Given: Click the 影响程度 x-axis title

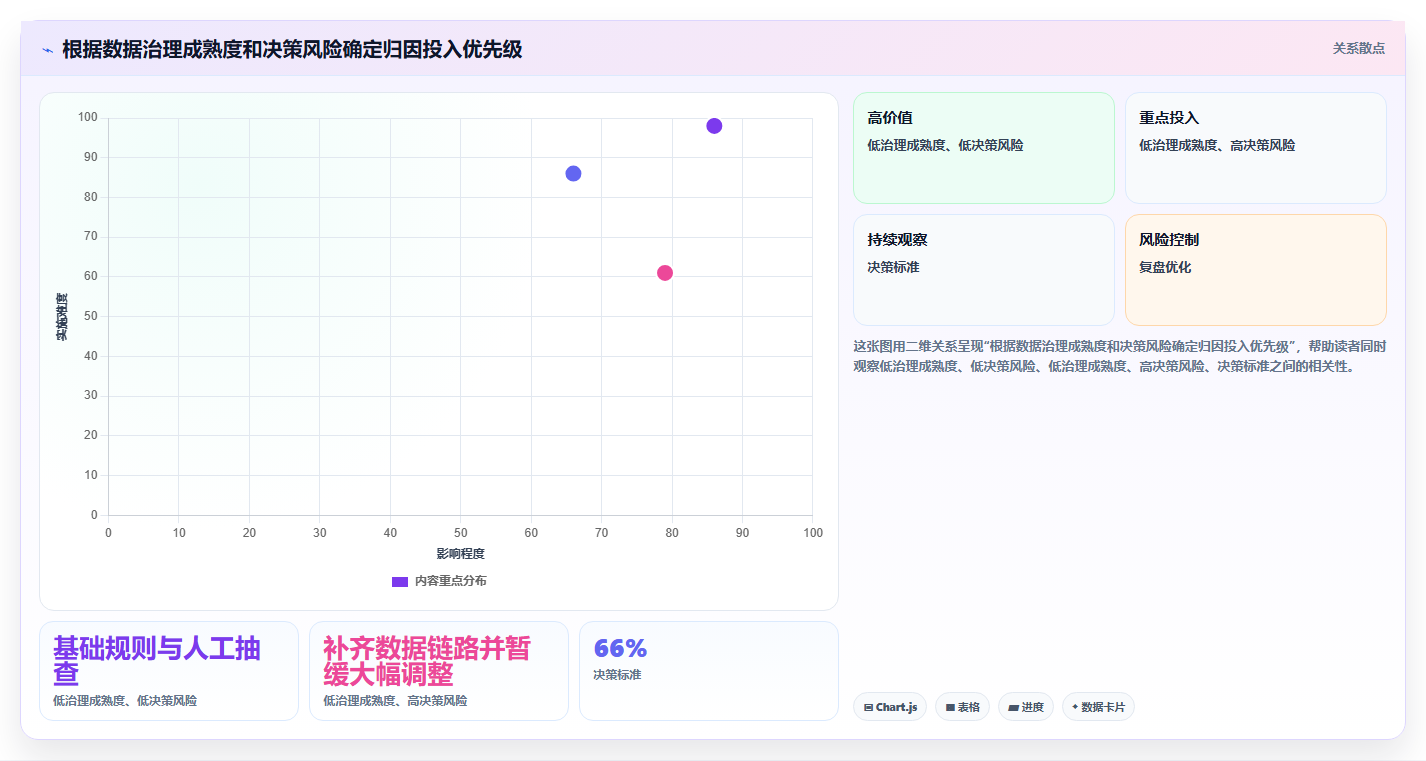Looking at the screenshot, I should point(460,554).
